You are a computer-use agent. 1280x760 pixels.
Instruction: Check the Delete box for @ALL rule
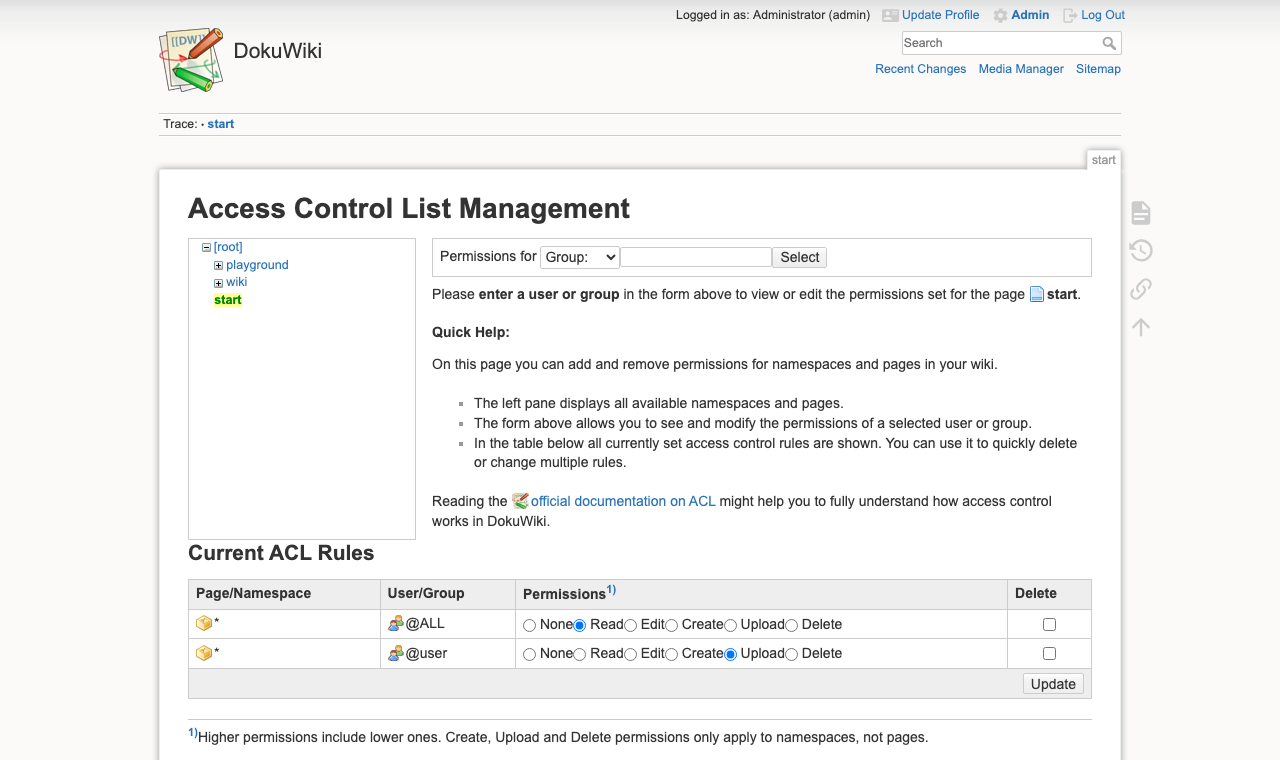pyautogui.click(x=1049, y=624)
